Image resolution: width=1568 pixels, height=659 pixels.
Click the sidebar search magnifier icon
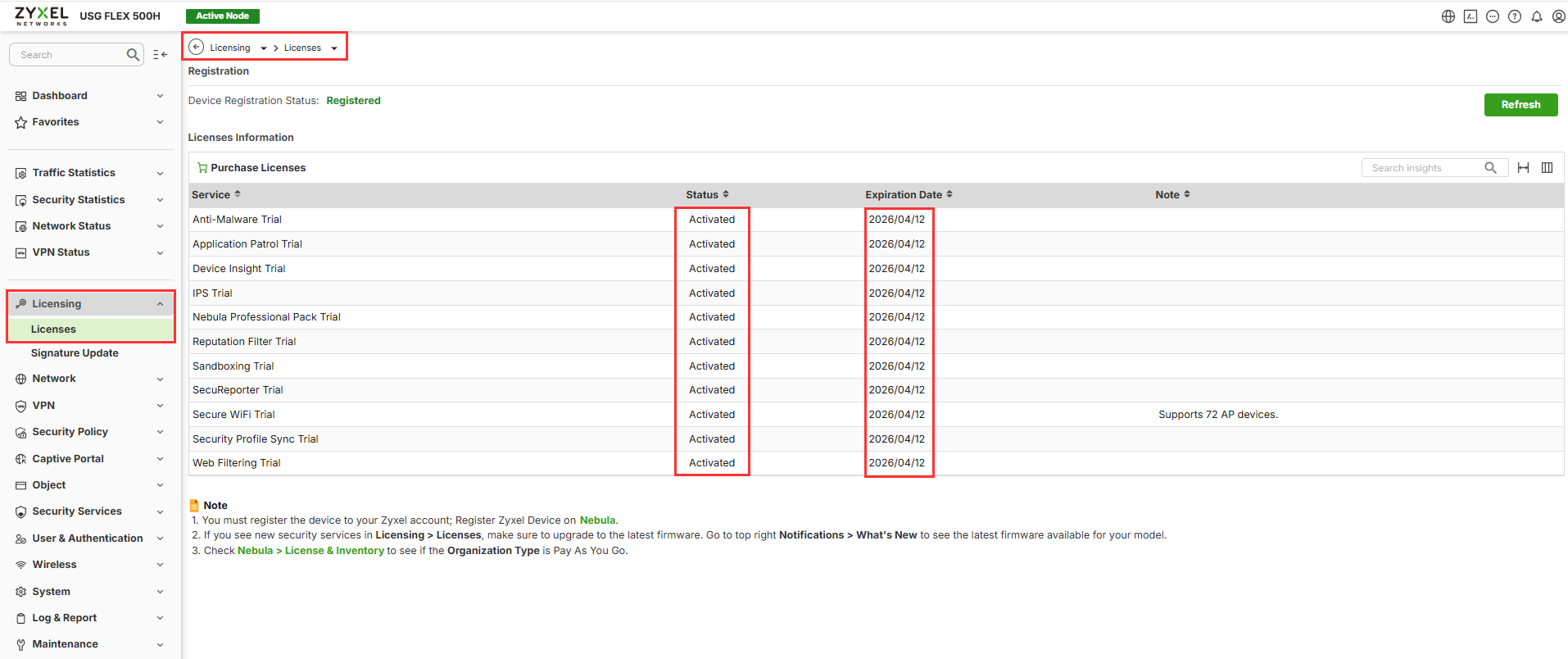point(133,55)
